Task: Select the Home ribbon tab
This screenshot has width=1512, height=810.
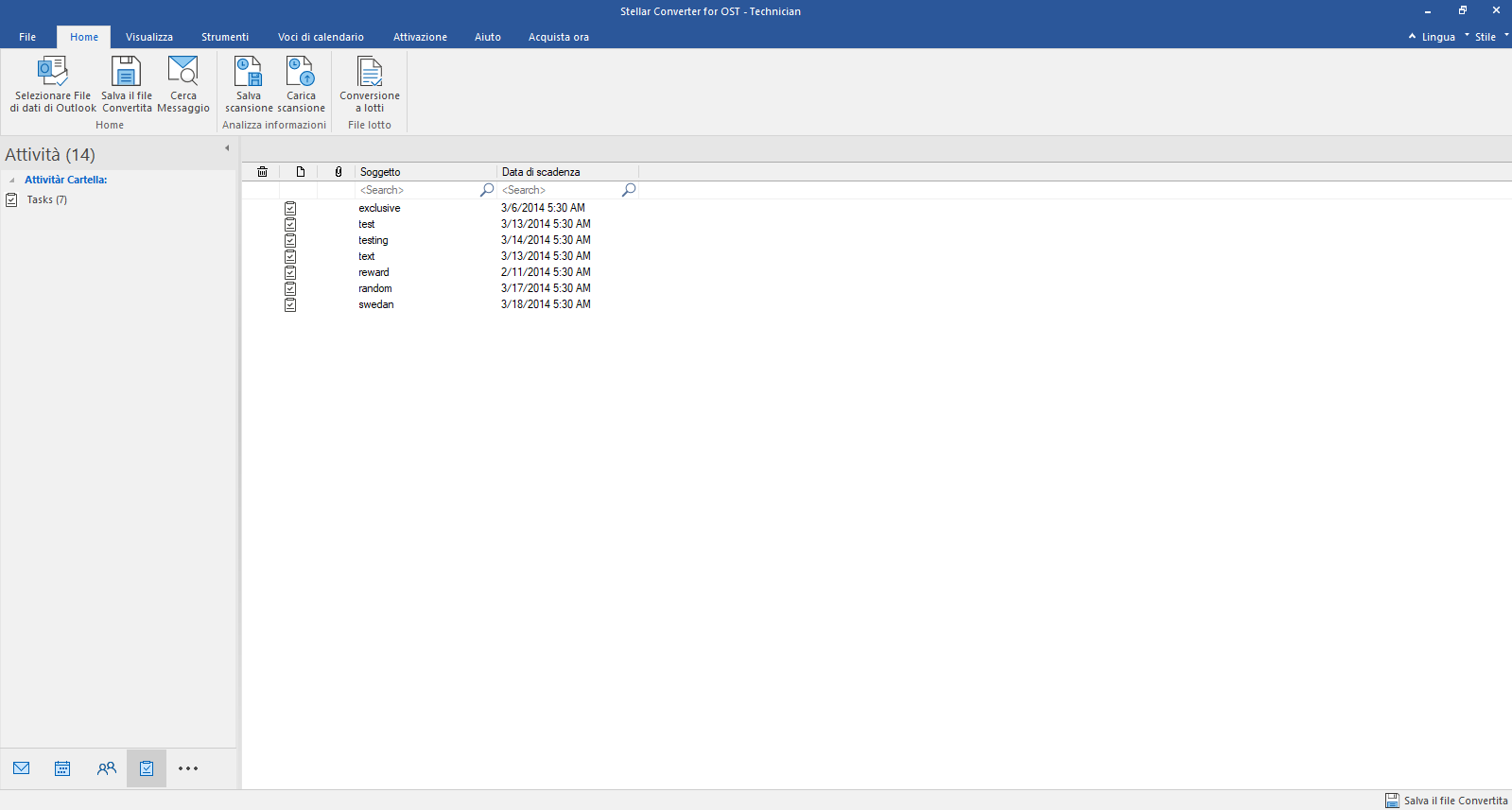Action: tap(84, 37)
